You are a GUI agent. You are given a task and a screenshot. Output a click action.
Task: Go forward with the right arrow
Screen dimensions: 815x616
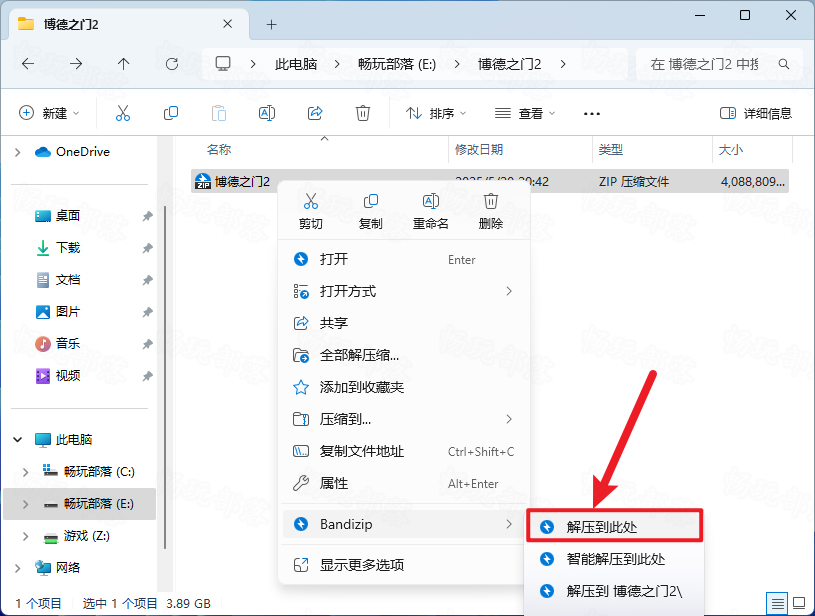76,64
